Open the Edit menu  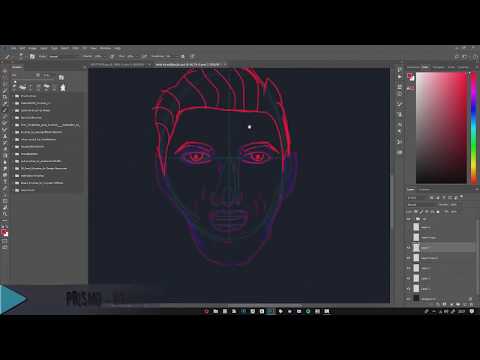pyautogui.click(x=22, y=48)
